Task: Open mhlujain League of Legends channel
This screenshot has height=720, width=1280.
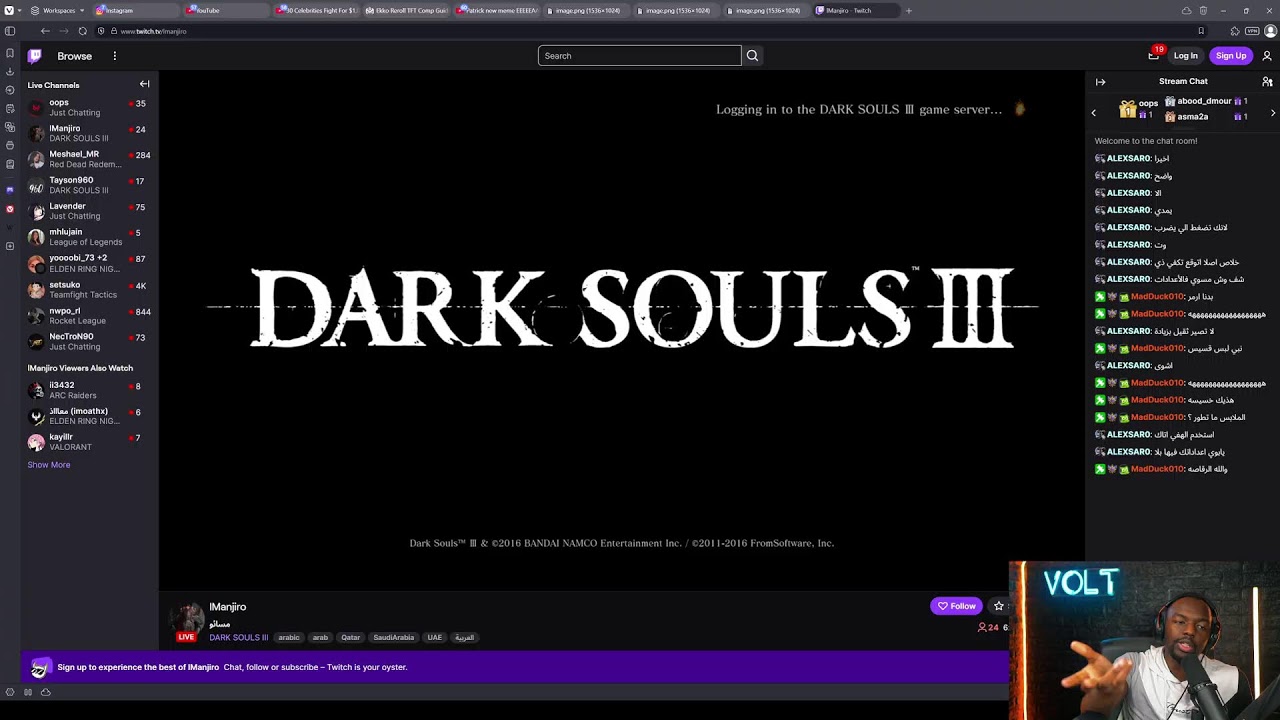Action: point(88,237)
